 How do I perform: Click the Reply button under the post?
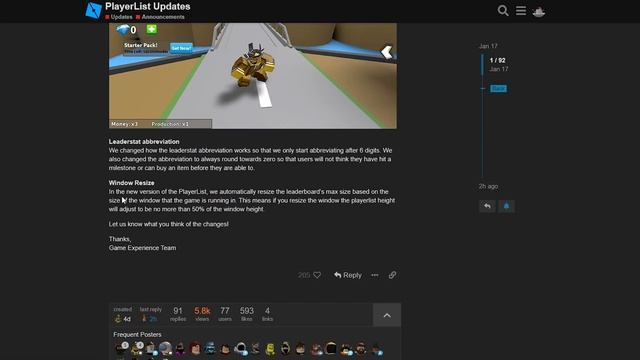click(348, 275)
